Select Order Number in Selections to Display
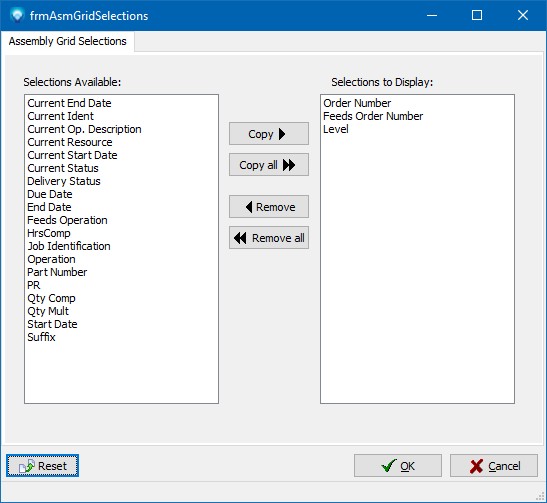Viewport: 547px width, 503px height. pyautogui.click(x=357, y=103)
